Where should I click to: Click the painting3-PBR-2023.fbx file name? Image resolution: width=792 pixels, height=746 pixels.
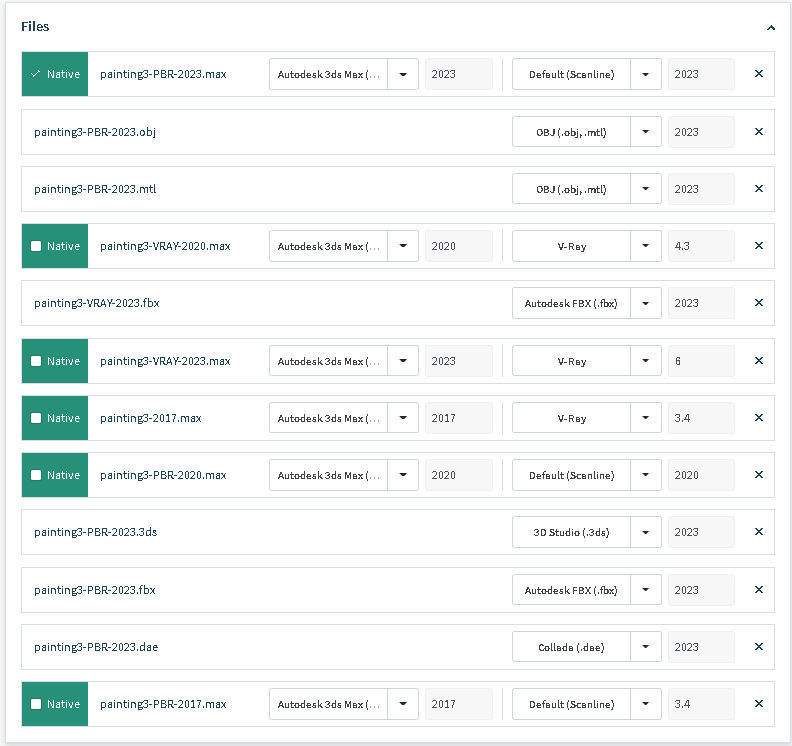95,590
